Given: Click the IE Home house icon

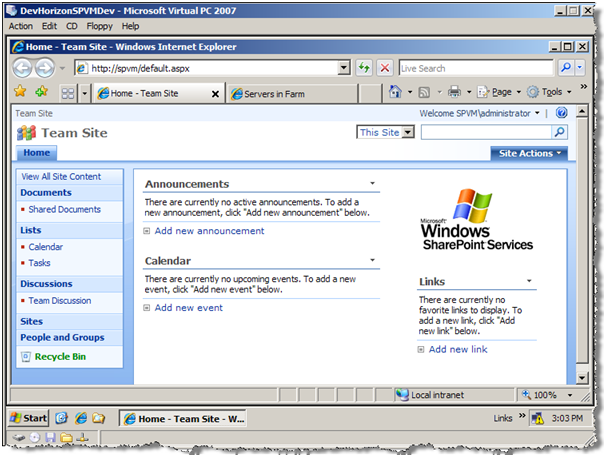Looking at the screenshot, I should click(x=395, y=92).
